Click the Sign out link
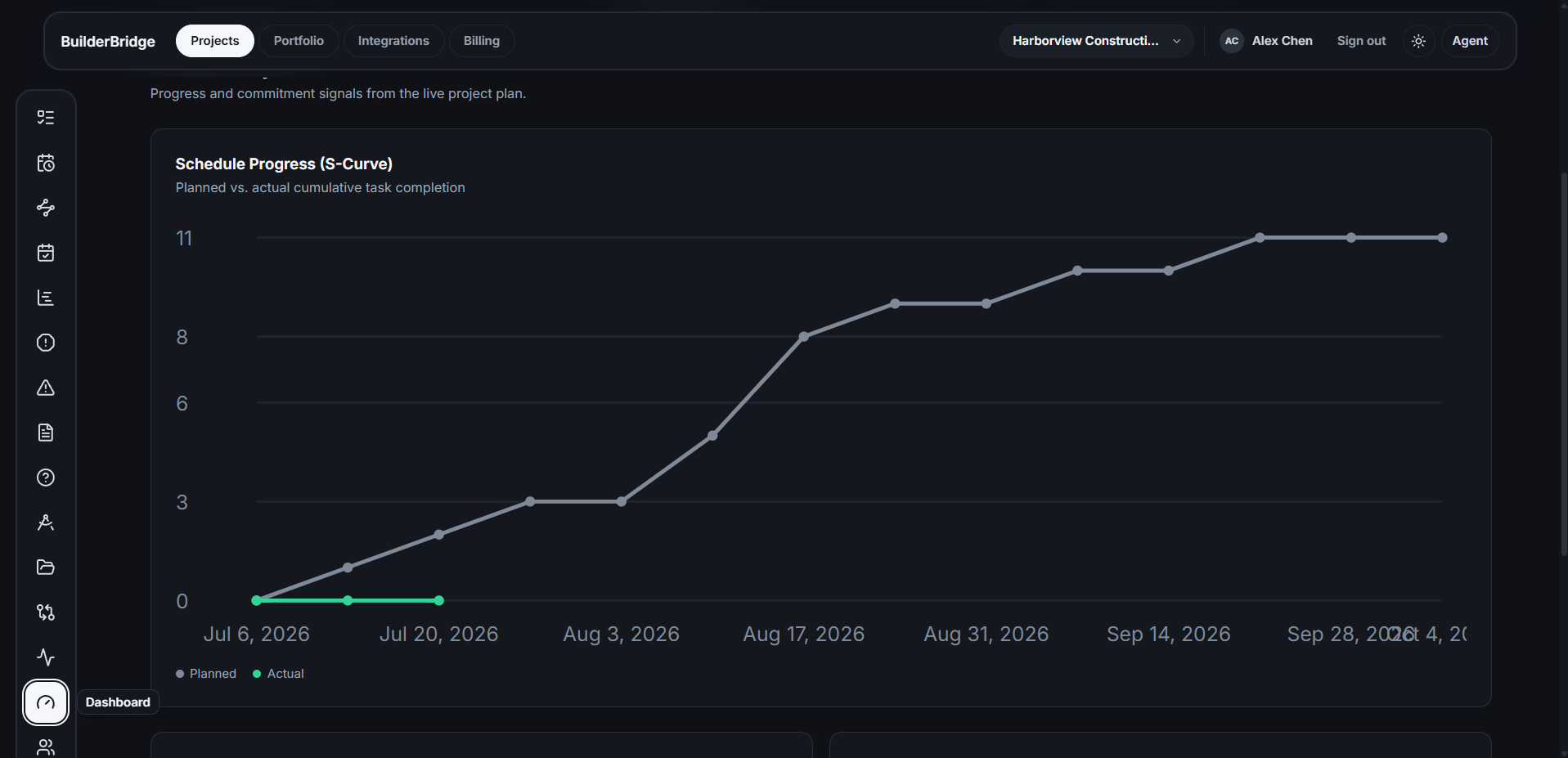 click(1361, 41)
